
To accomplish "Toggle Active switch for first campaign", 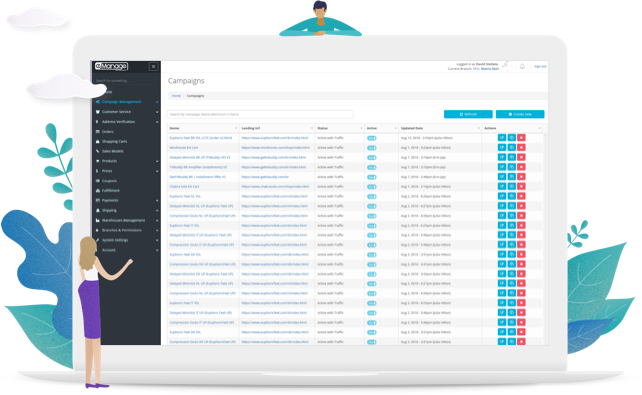I will click(371, 138).
